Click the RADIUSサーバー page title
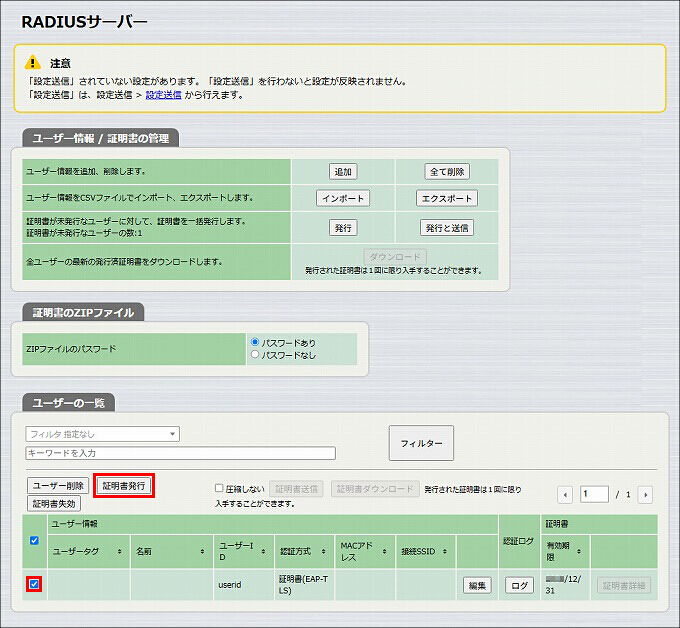 85,22
